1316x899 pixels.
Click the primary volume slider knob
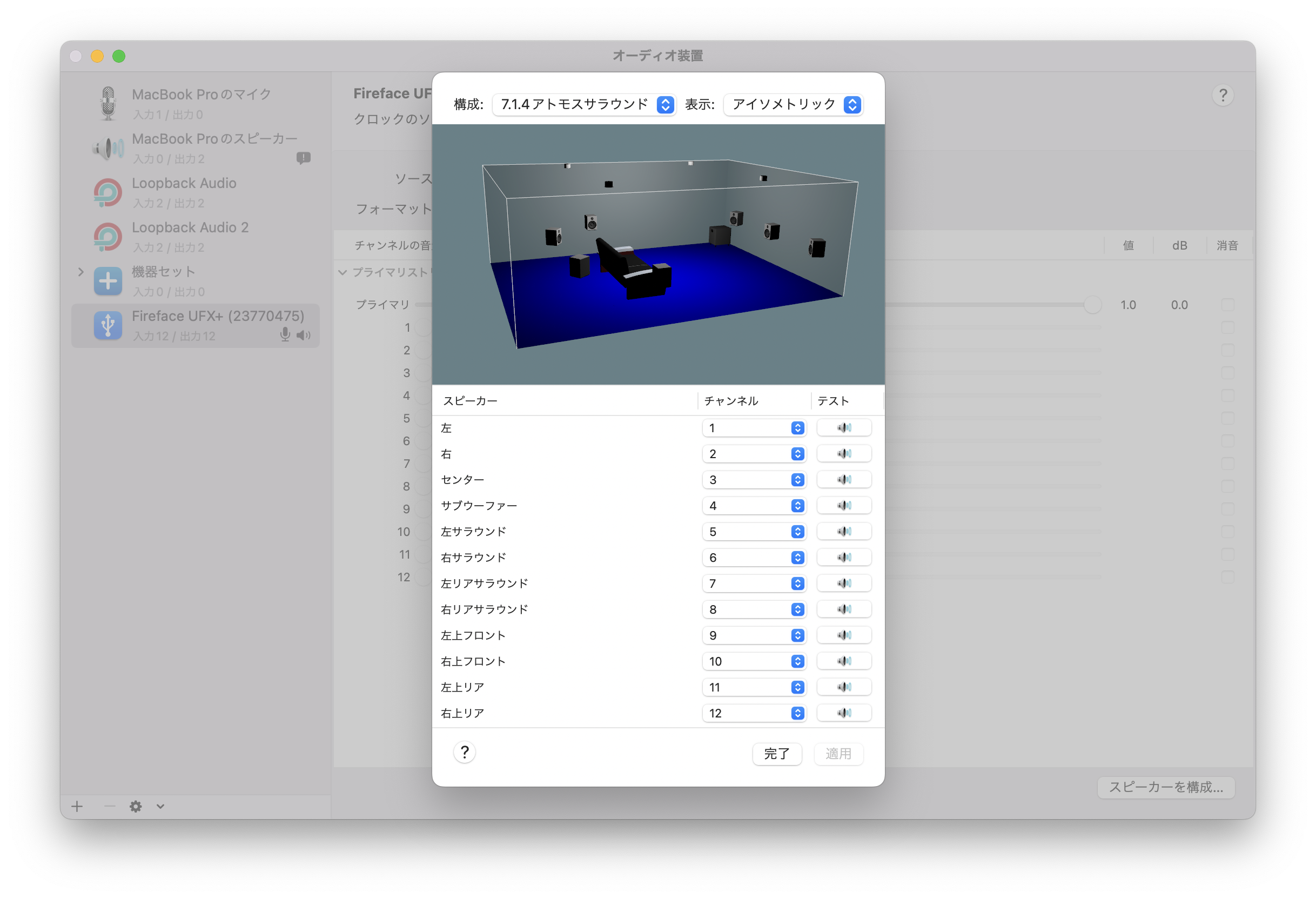(1092, 305)
